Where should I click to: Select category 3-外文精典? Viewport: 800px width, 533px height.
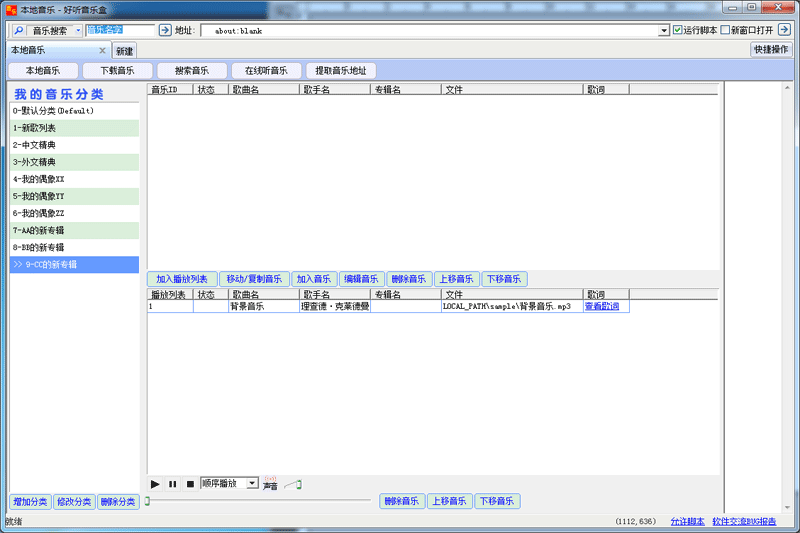[74, 162]
